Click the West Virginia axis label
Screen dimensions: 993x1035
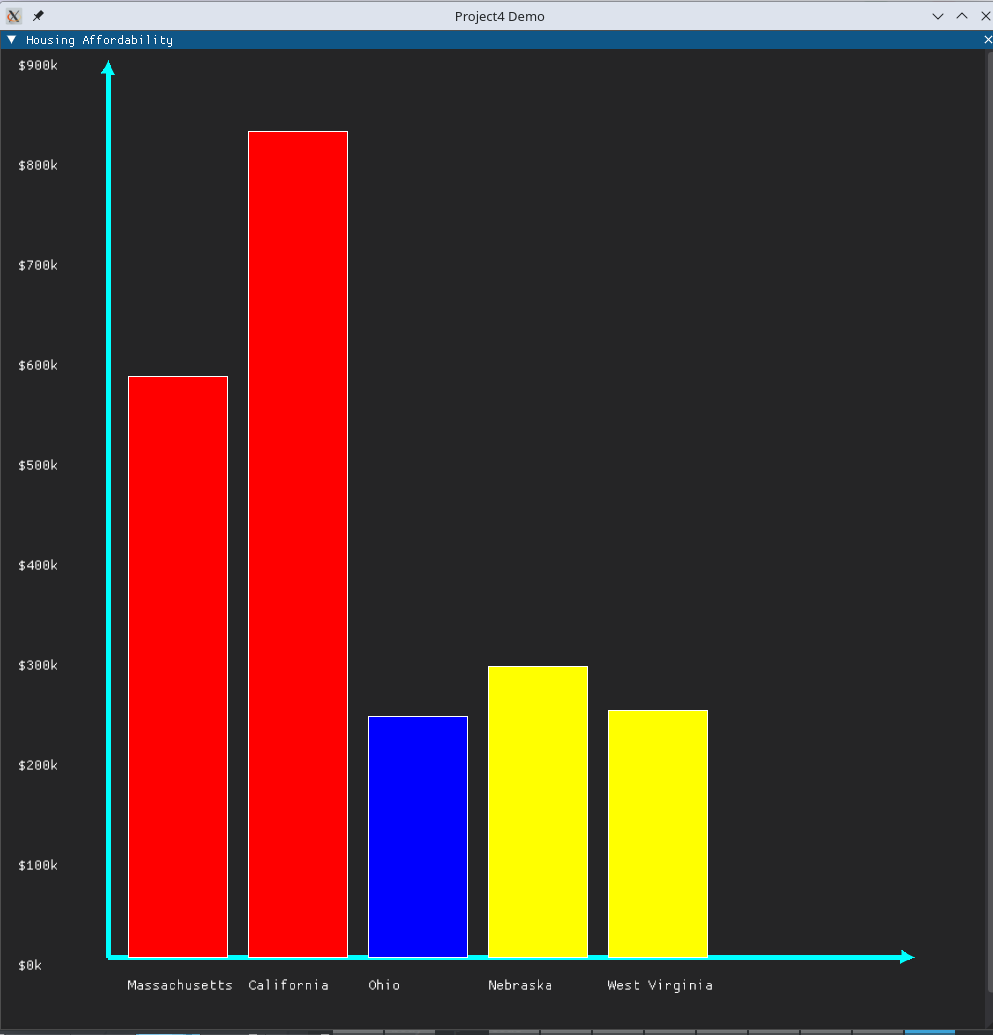[660, 985]
